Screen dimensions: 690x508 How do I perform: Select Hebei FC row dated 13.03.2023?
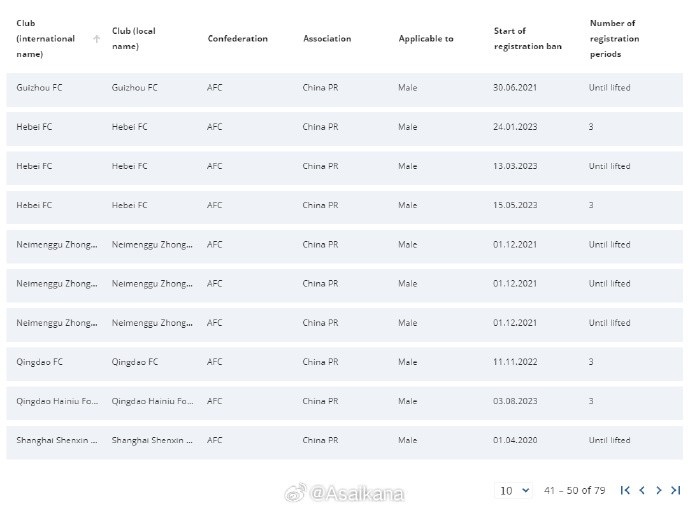tap(345, 168)
